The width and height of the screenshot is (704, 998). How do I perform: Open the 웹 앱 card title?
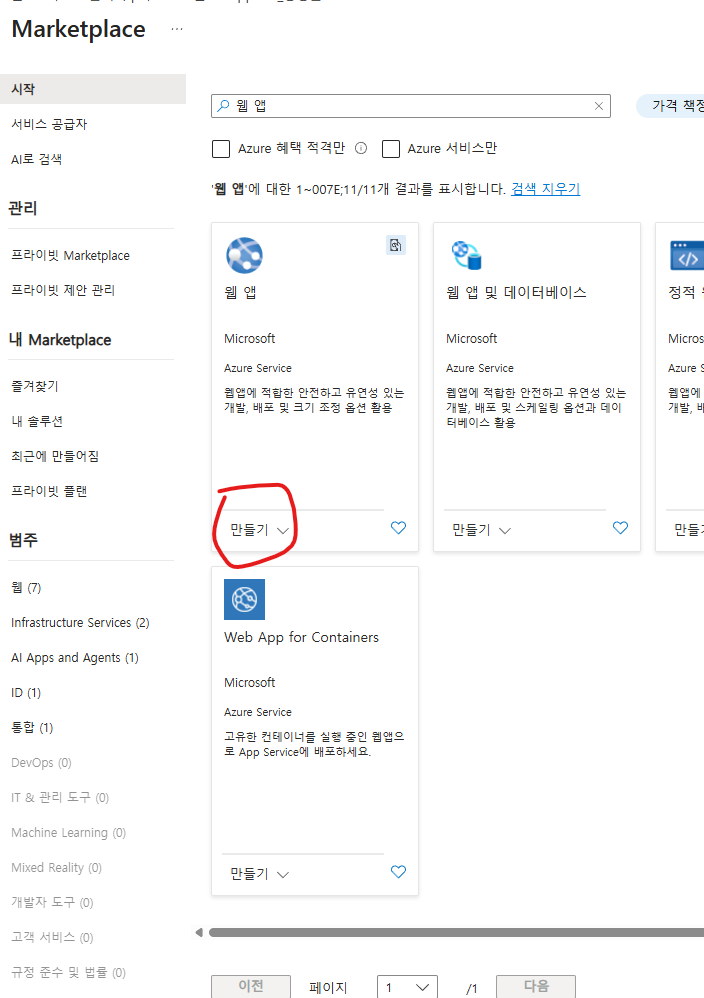click(x=241, y=292)
